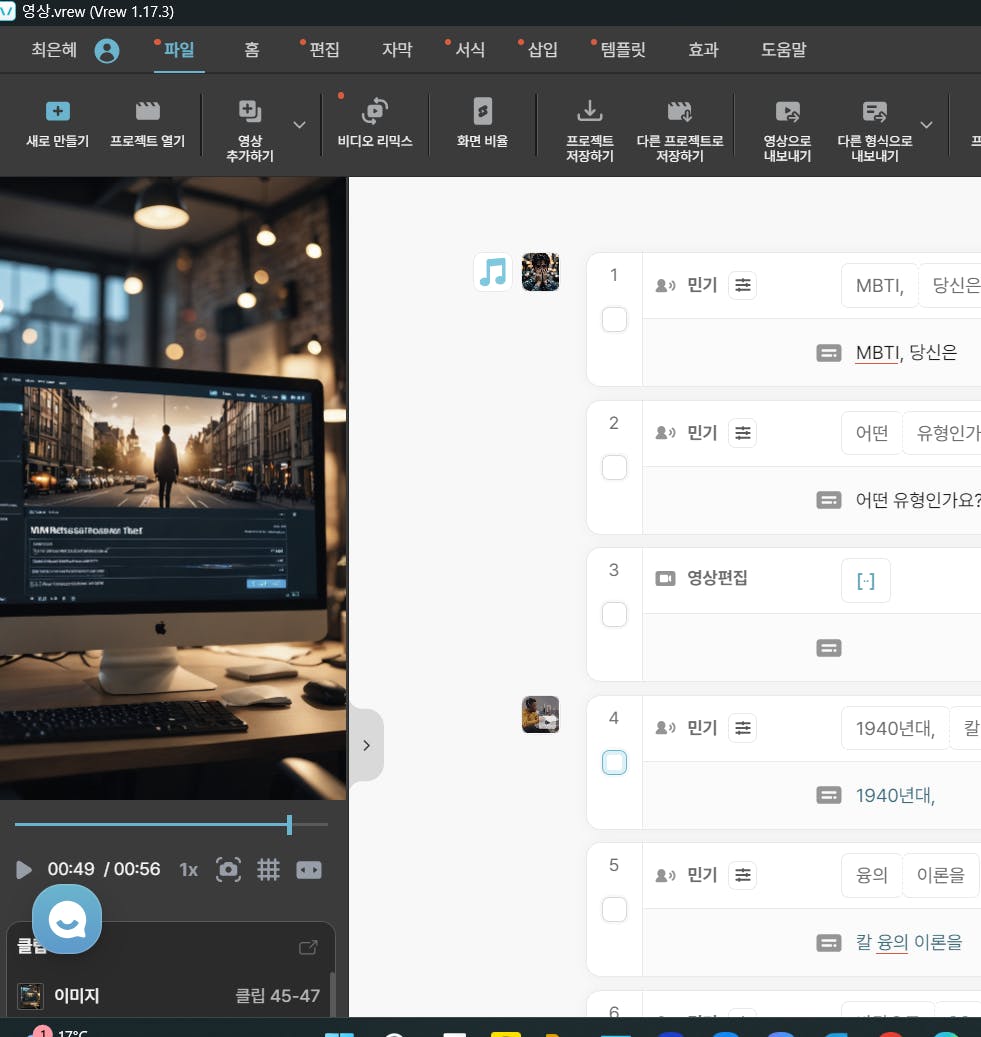Tick the checkbox on clip 3
Image resolution: width=981 pixels, height=1037 pixels.
[614, 615]
